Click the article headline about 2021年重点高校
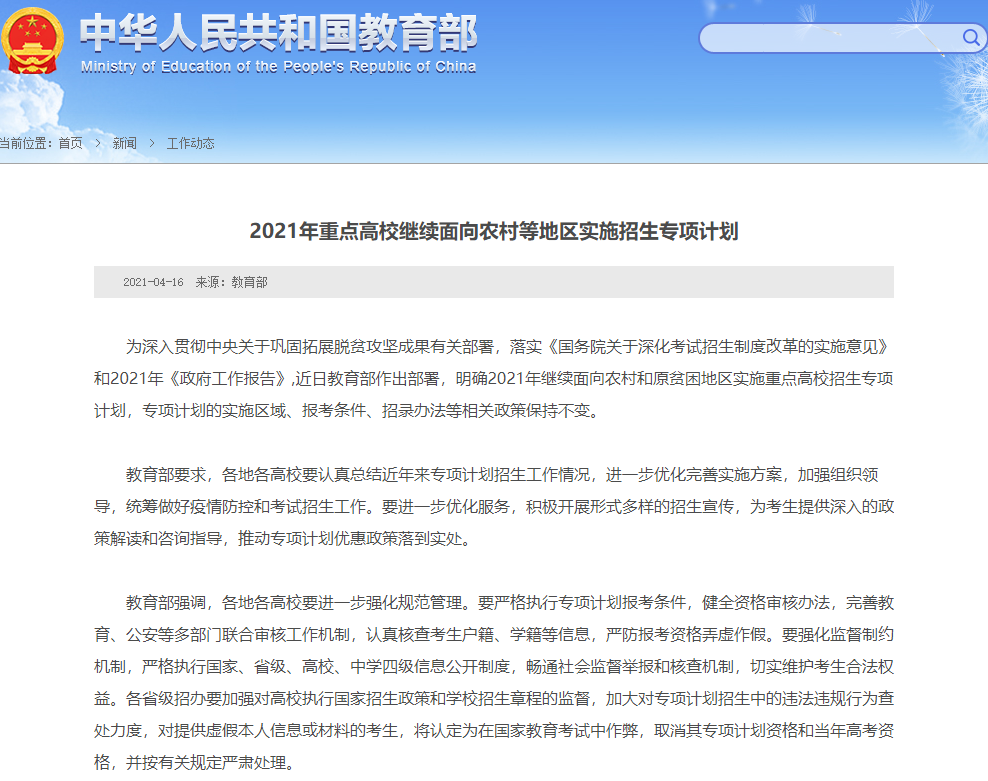This screenshot has width=988, height=781. pyautogui.click(x=493, y=231)
